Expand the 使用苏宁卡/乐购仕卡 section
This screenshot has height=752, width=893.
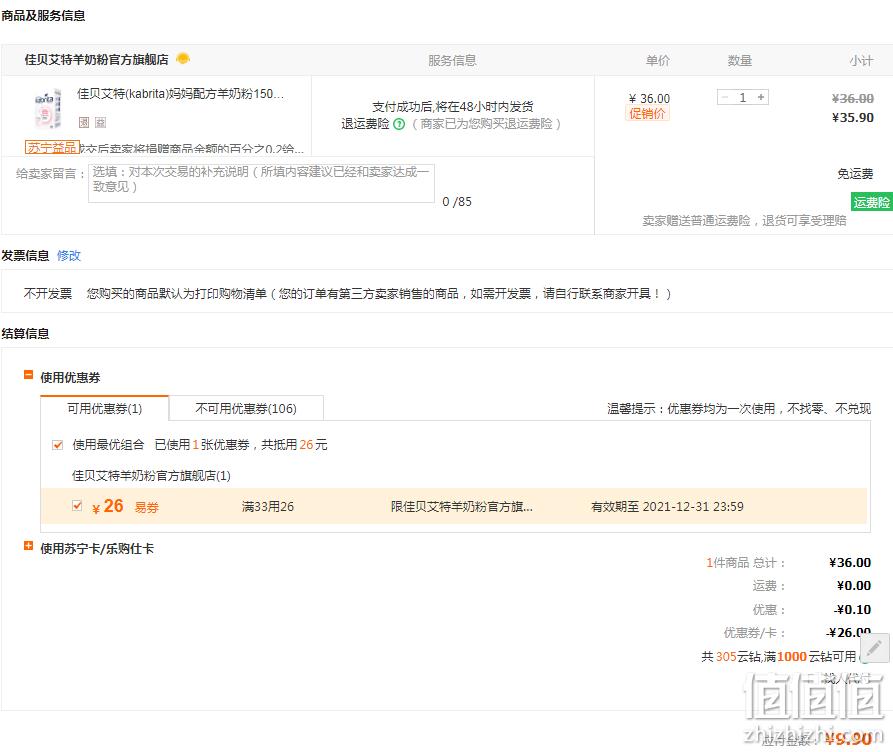click(28, 546)
